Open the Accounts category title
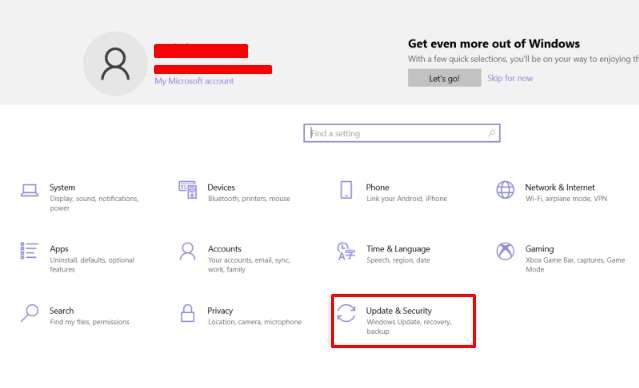 coord(225,249)
